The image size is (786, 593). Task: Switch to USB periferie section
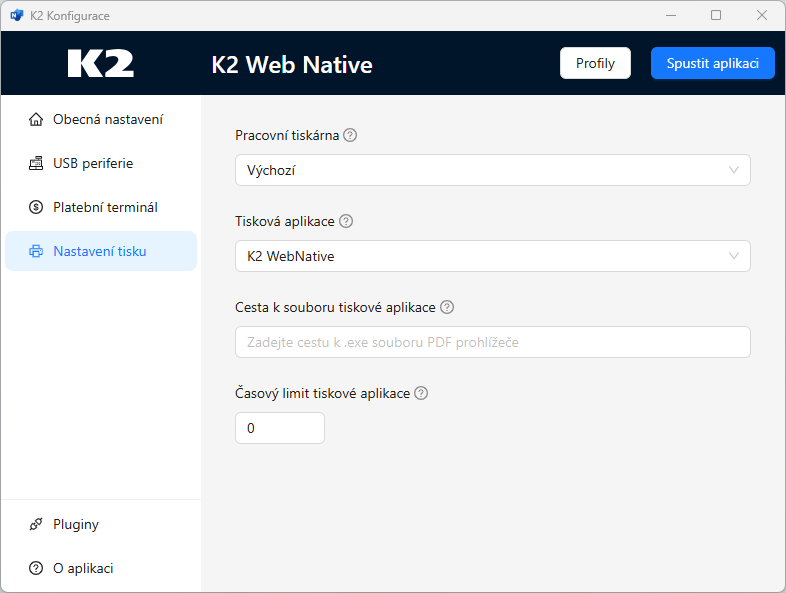click(x=101, y=163)
